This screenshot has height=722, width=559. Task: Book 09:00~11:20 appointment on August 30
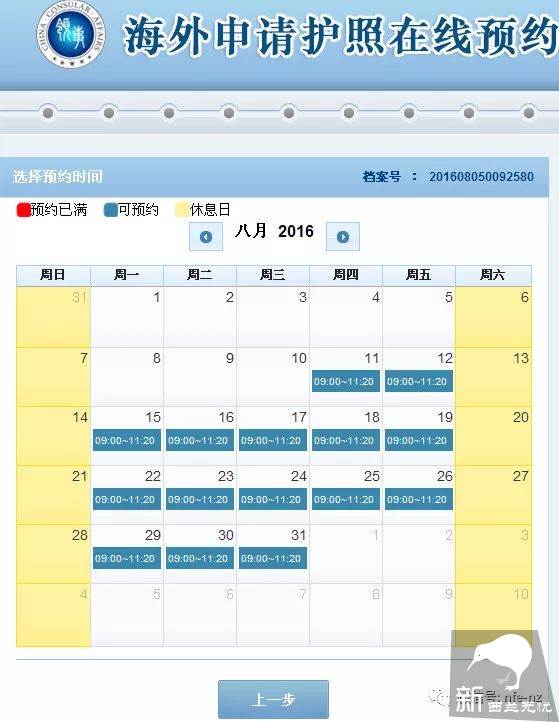pyautogui.click(x=199, y=558)
